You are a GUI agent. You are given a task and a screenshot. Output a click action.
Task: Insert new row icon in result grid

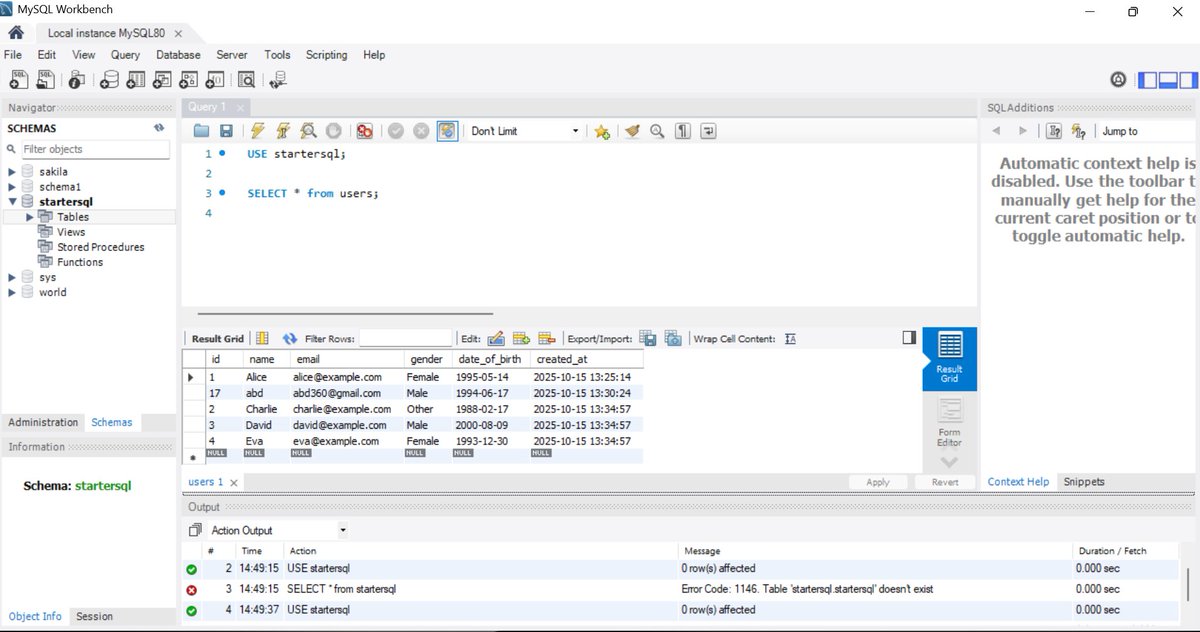tap(521, 339)
